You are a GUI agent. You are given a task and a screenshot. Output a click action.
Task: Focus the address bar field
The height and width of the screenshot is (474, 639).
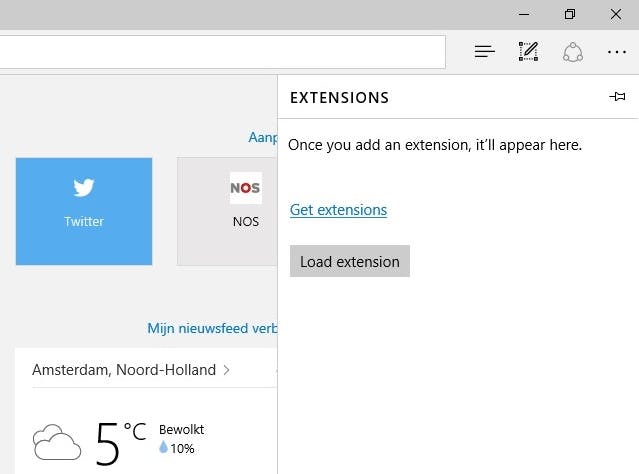220,52
